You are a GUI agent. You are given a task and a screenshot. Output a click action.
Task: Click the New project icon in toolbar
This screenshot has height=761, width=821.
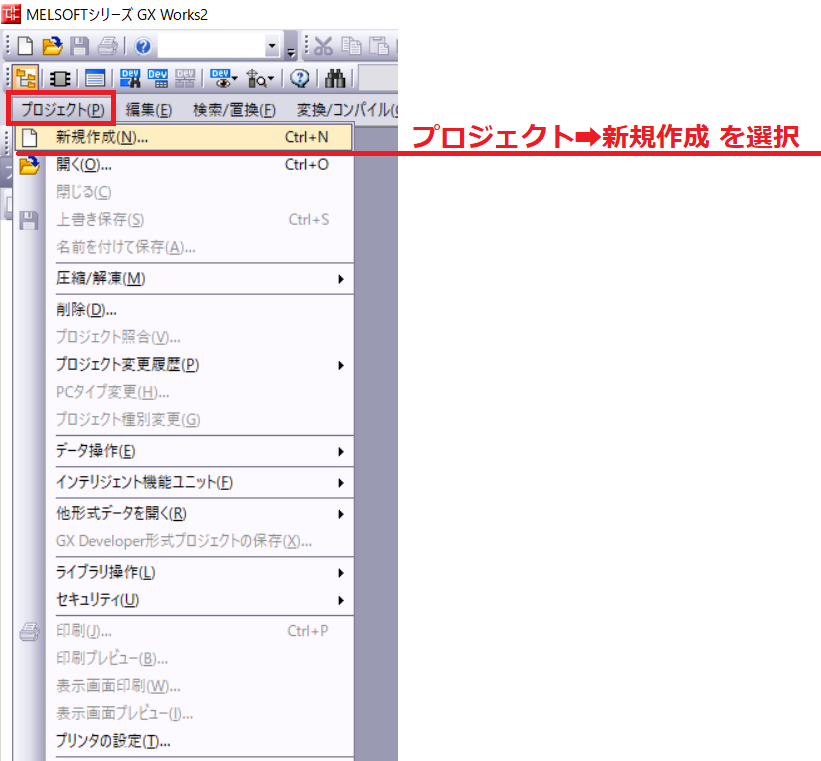(x=25, y=46)
